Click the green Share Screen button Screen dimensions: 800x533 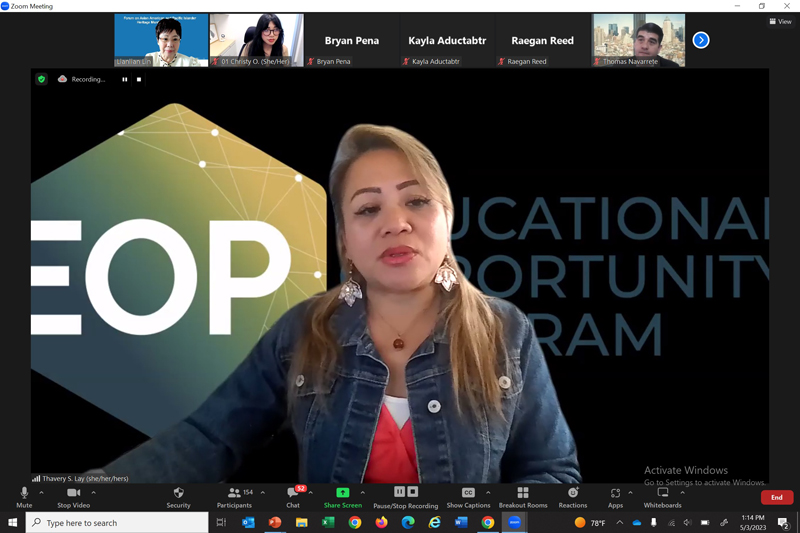[x=343, y=497]
